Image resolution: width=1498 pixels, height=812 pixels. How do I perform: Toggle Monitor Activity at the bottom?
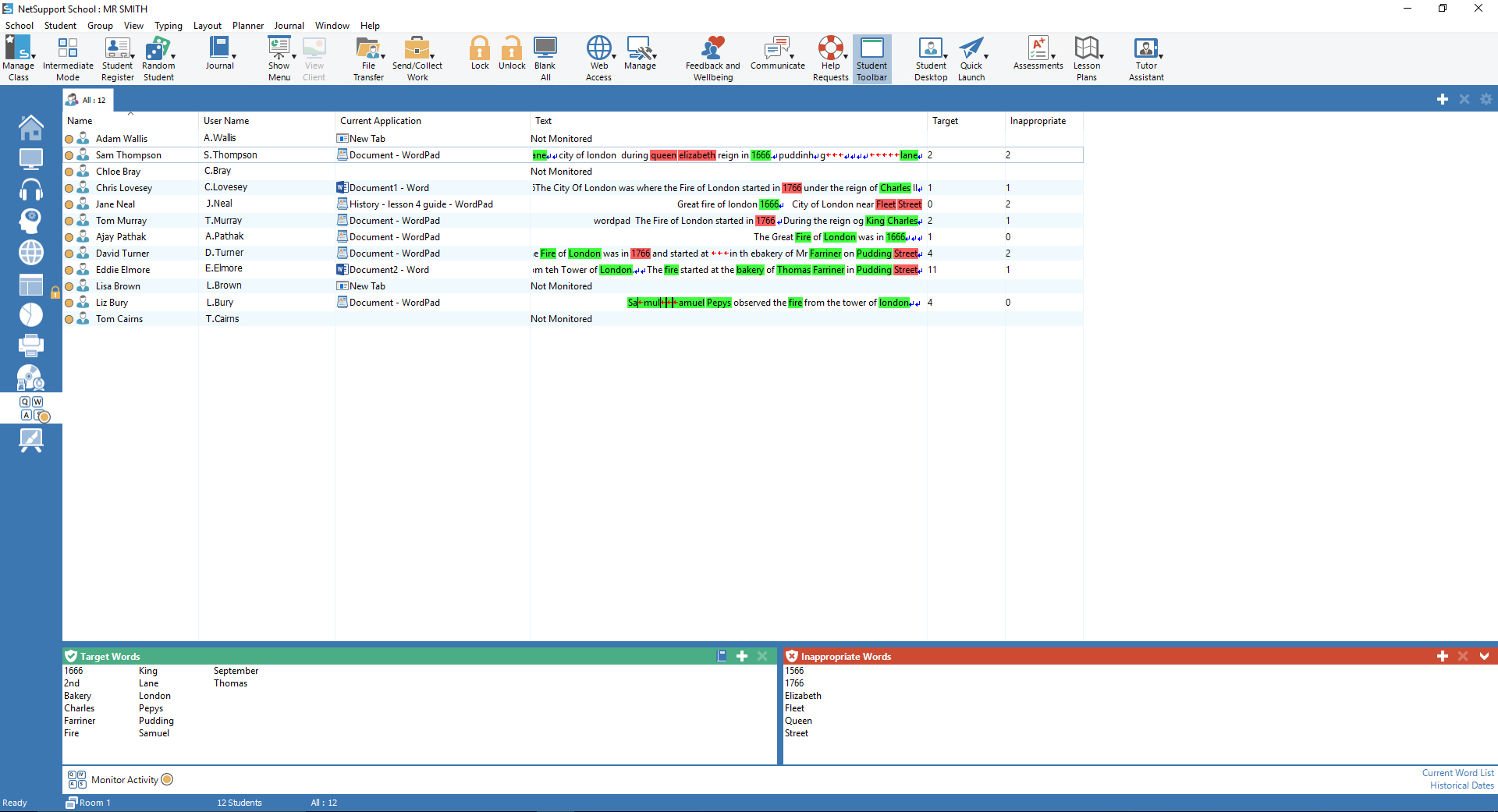coord(168,779)
